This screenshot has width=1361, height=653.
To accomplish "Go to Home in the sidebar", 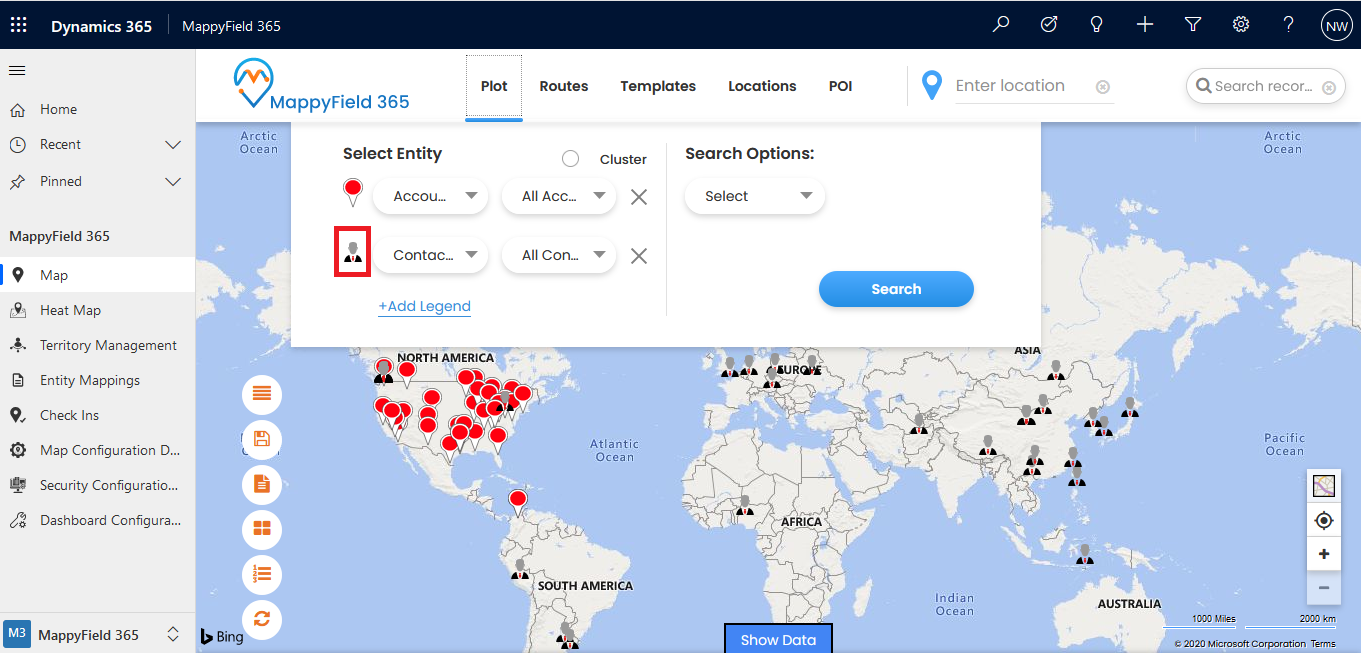I will (x=97, y=109).
